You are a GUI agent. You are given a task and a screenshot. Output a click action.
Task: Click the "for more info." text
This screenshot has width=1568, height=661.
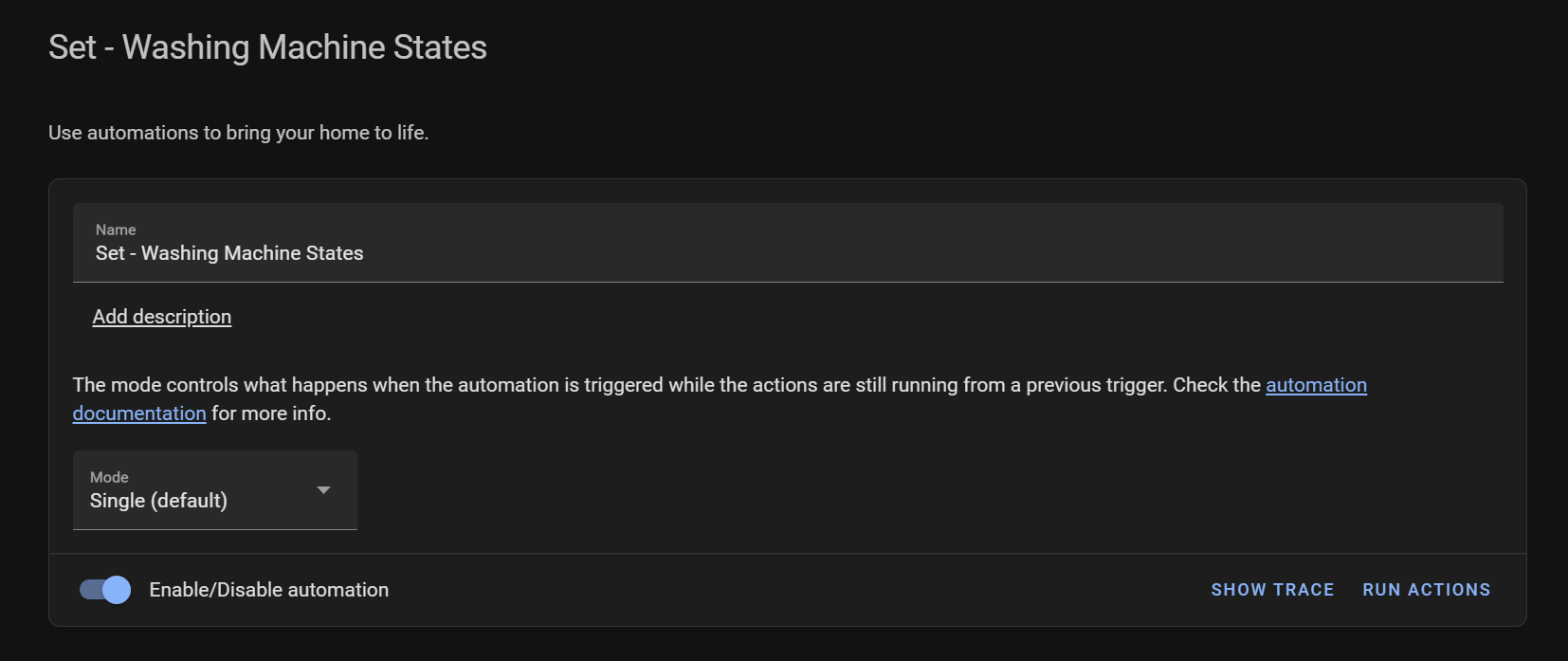click(271, 413)
